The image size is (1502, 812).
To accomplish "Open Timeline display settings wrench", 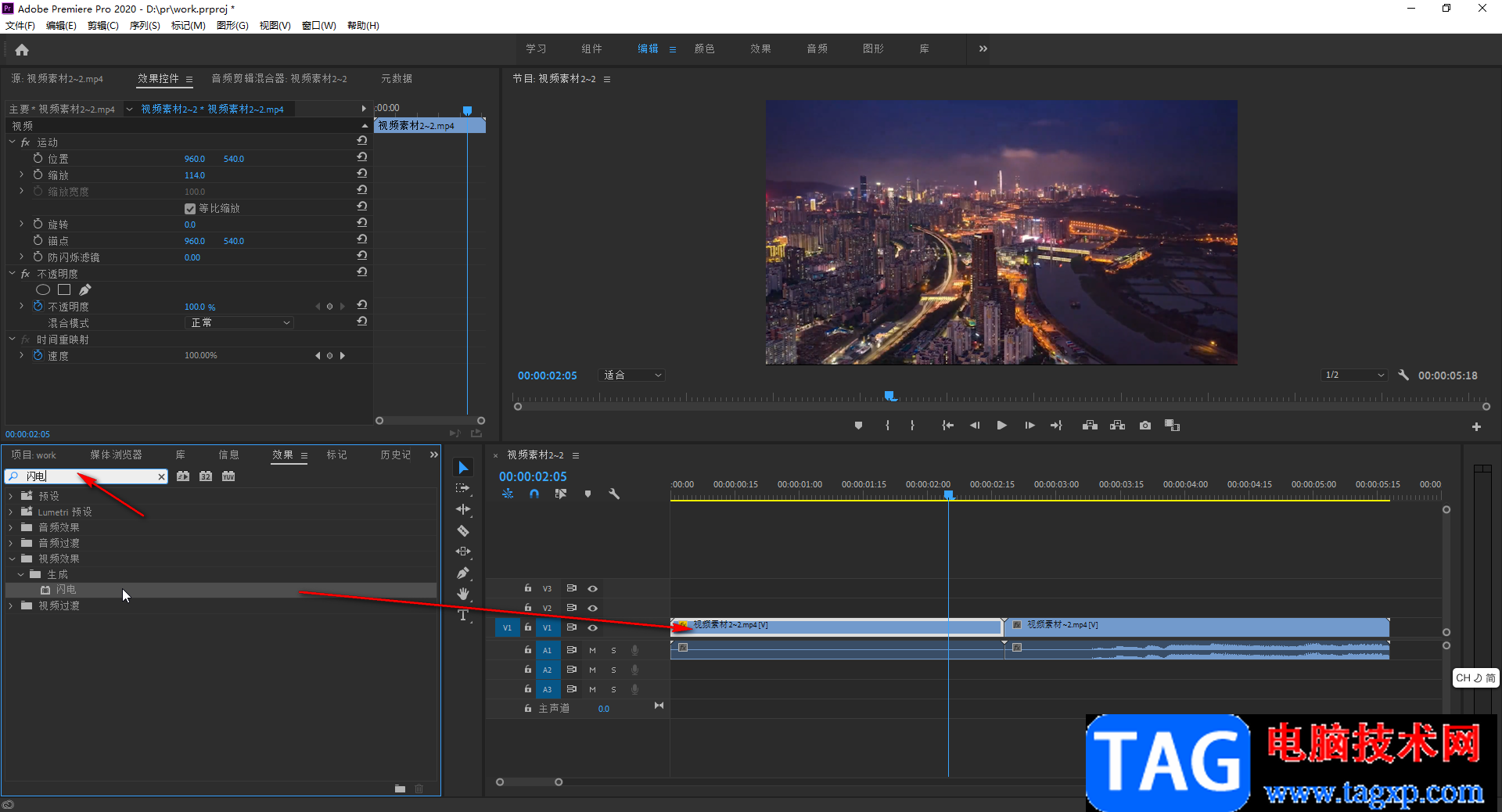I will click(614, 494).
